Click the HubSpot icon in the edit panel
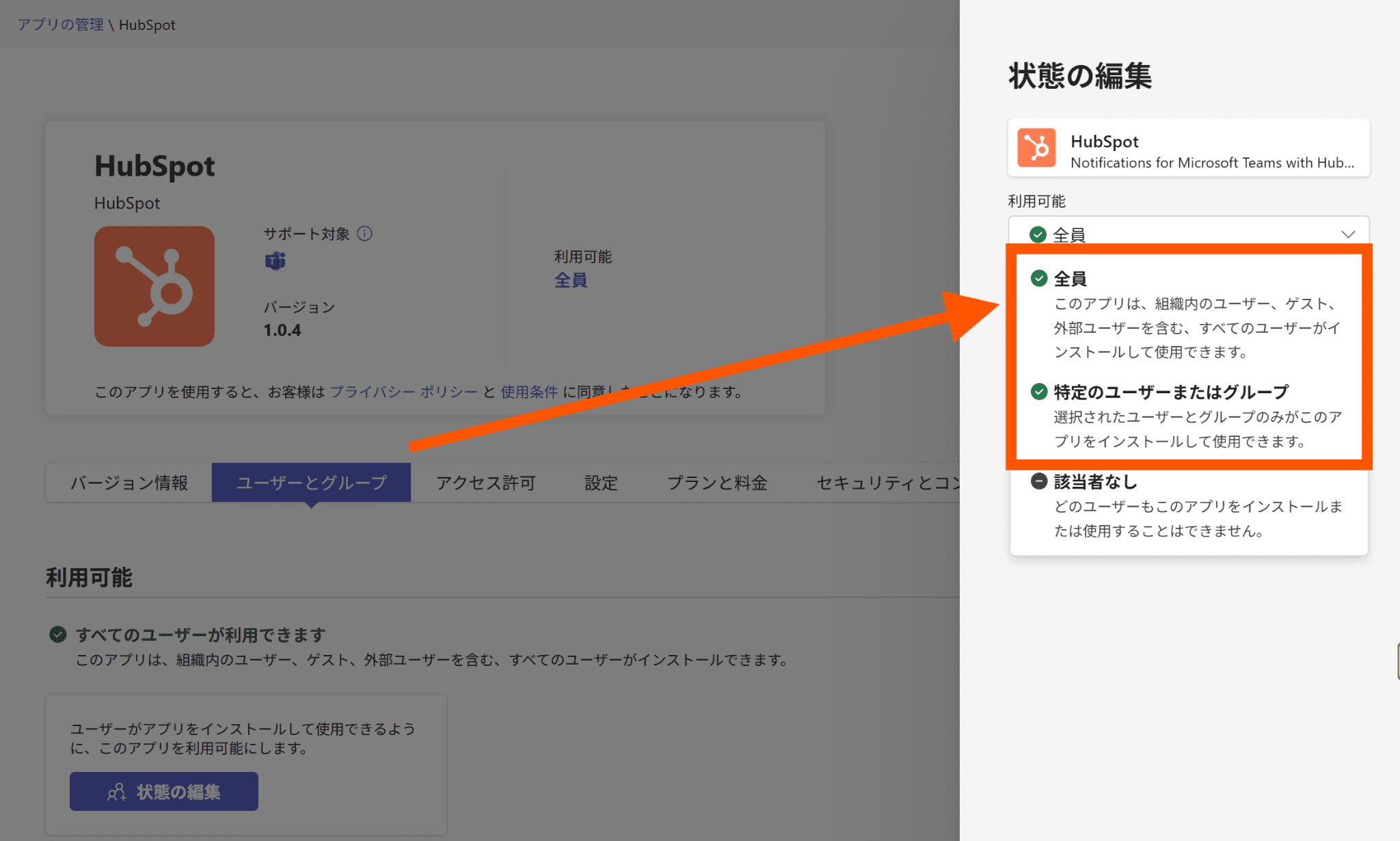Image resolution: width=1400 pixels, height=841 pixels. 1036,148
